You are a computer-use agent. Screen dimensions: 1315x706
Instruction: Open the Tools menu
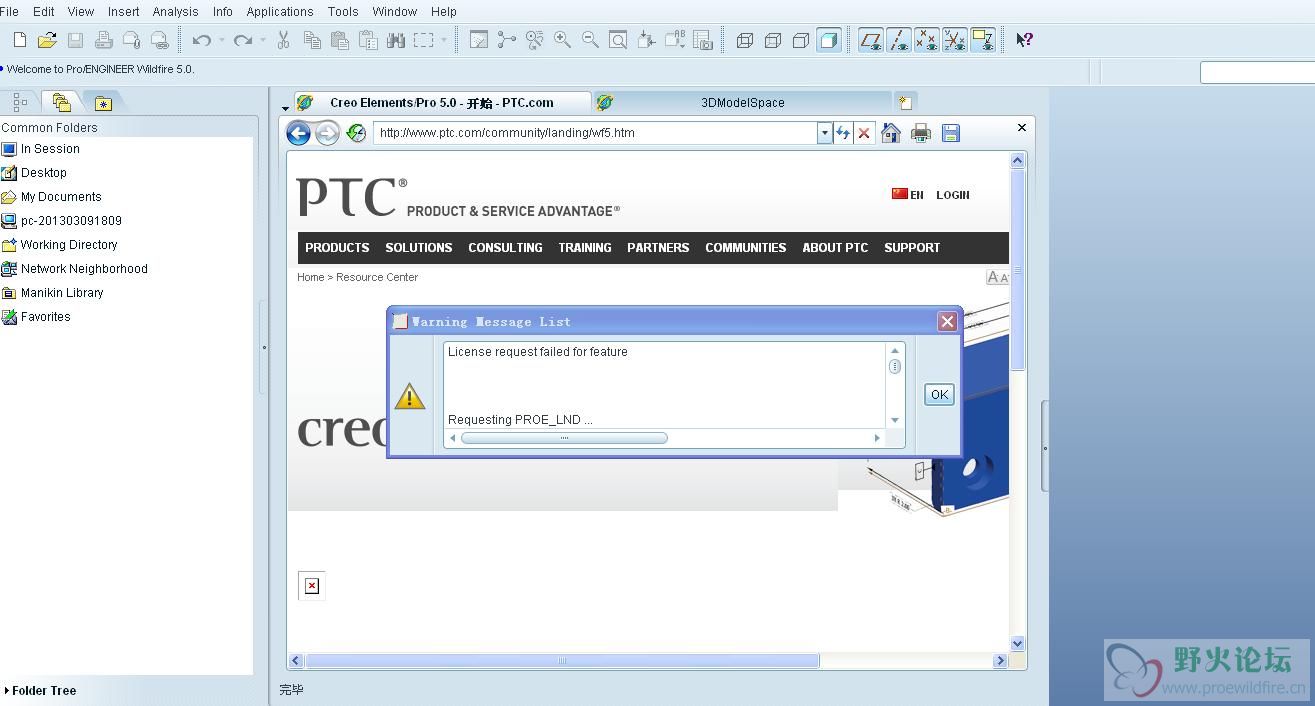coord(343,12)
